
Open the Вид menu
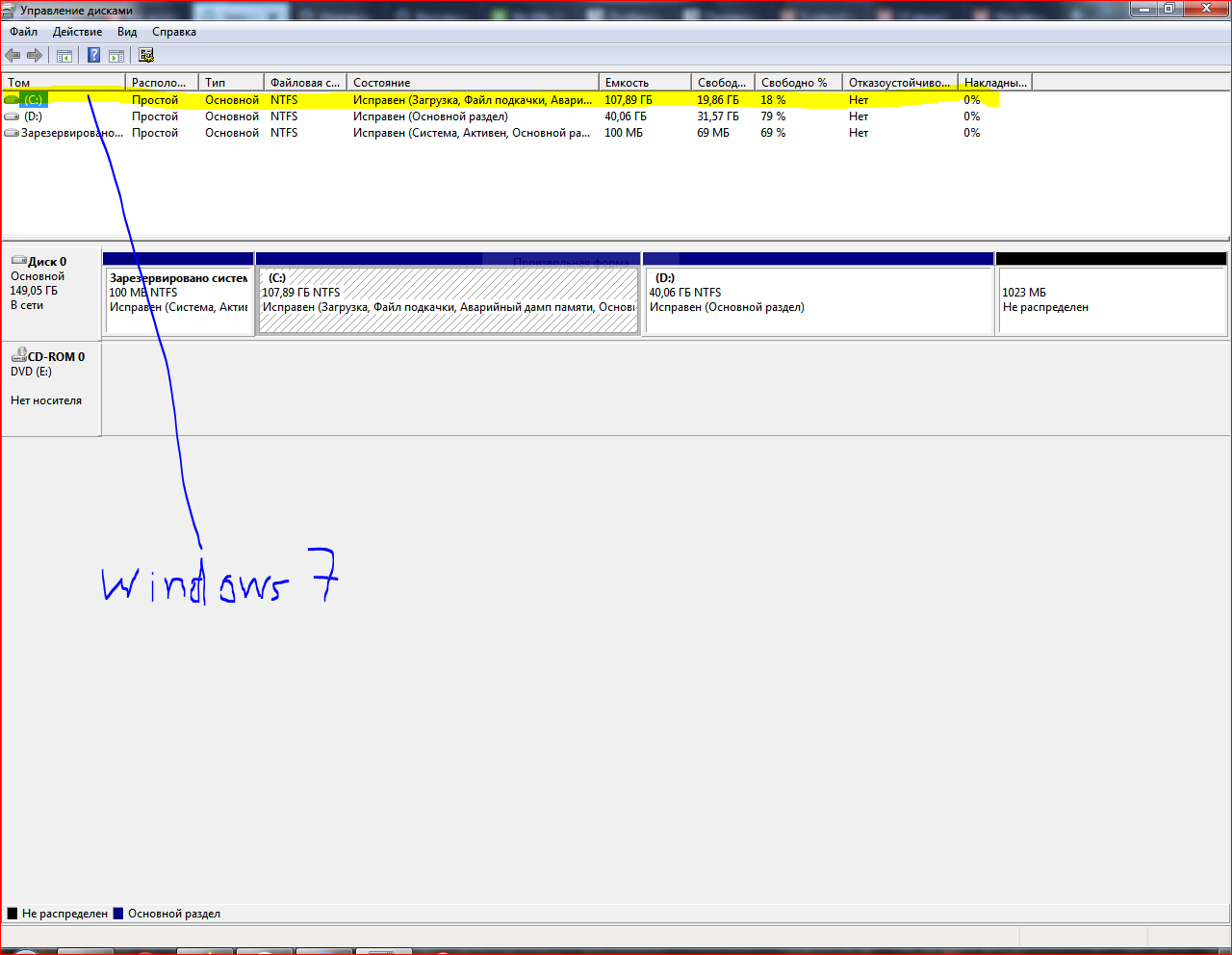[x=127, y=32]
